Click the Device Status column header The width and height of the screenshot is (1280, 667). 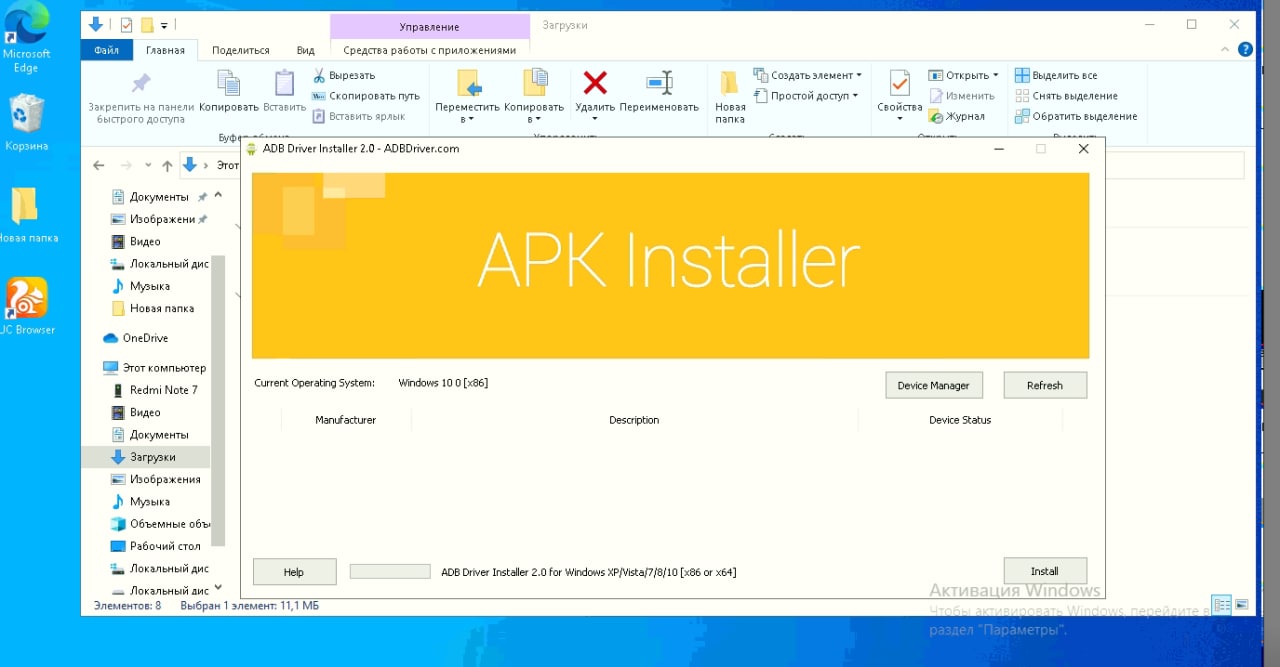click(959, 420)
